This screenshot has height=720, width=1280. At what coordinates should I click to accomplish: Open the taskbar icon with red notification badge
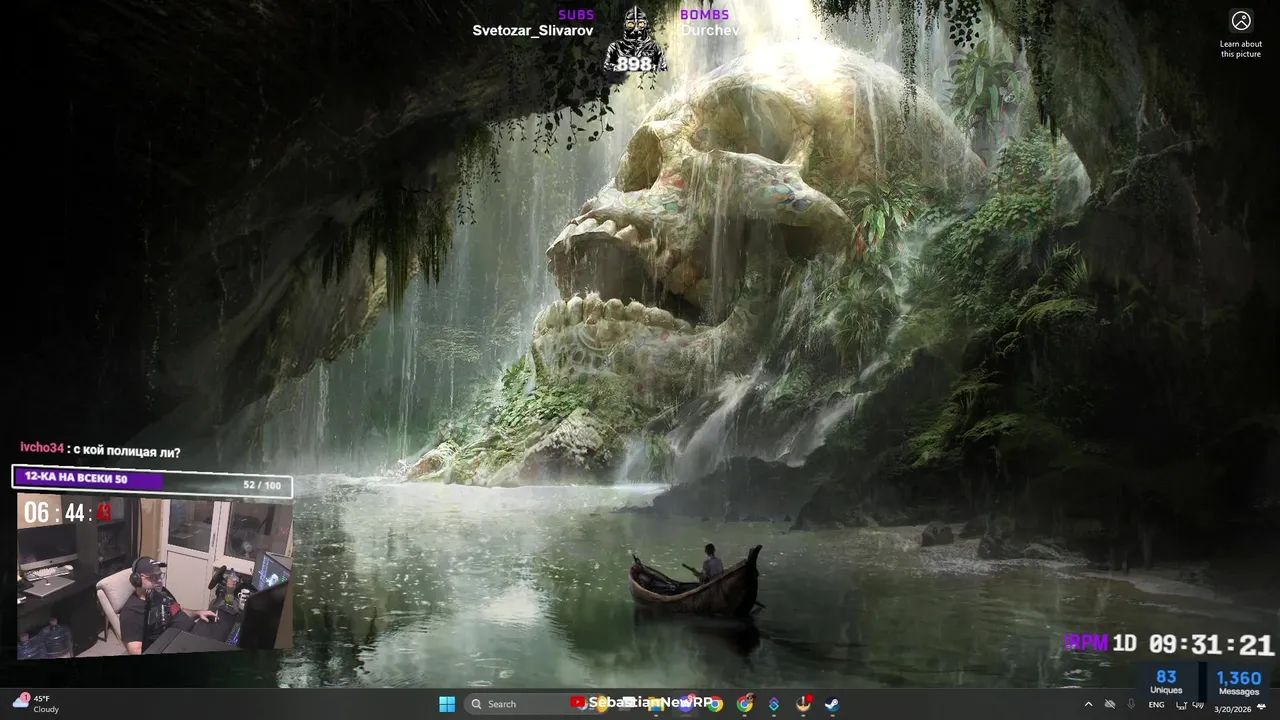point(803,704)
